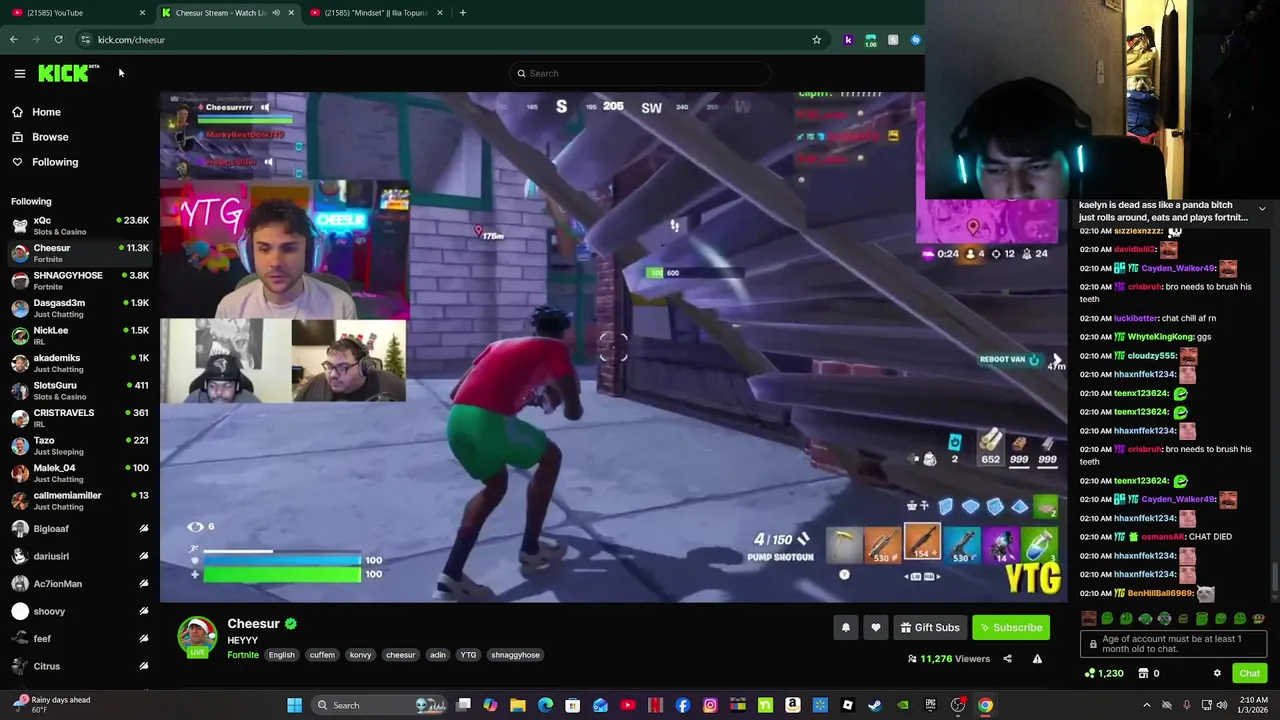Open Tazo channel in Following list
Viewport: 1280px width, 720px height.
80,446
